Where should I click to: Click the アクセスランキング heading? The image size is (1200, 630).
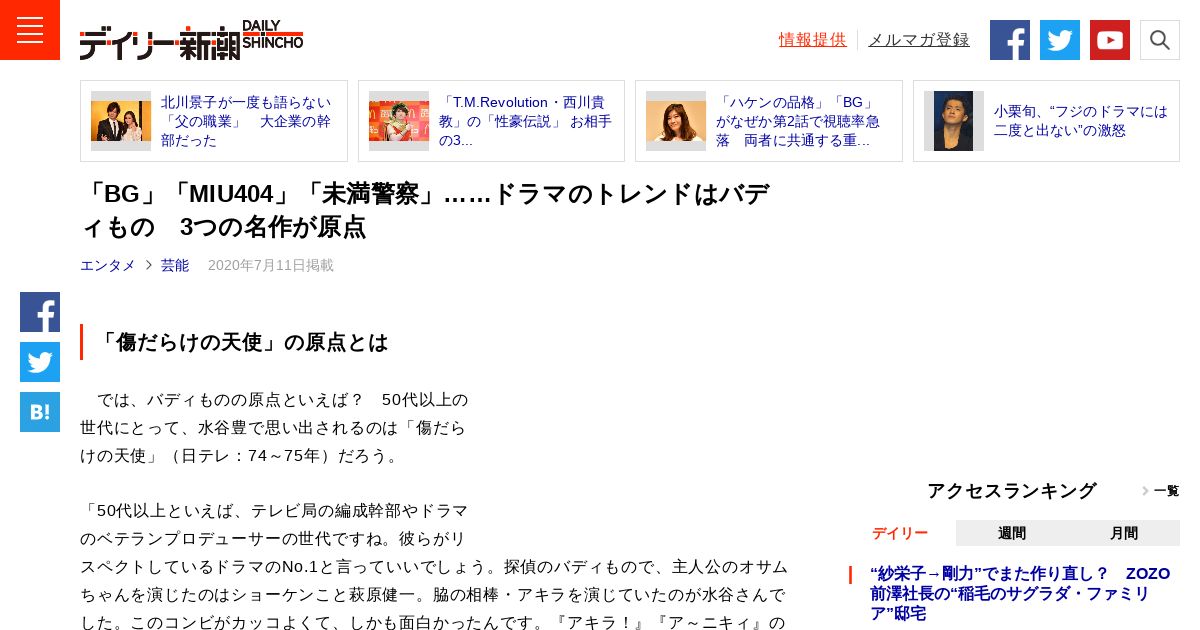click(x=1011, y=491)
